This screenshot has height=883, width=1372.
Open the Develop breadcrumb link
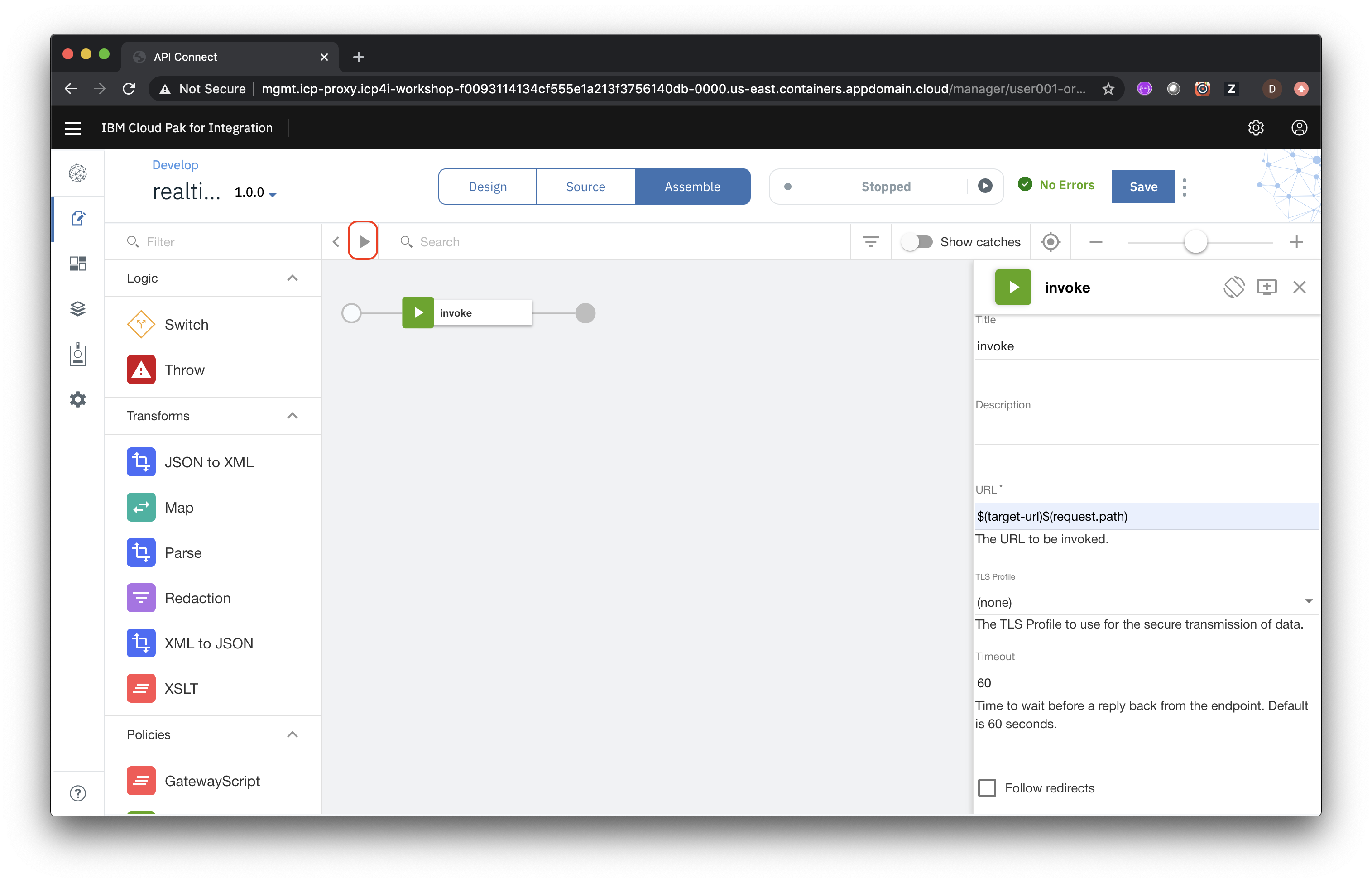tap(175, 165)
